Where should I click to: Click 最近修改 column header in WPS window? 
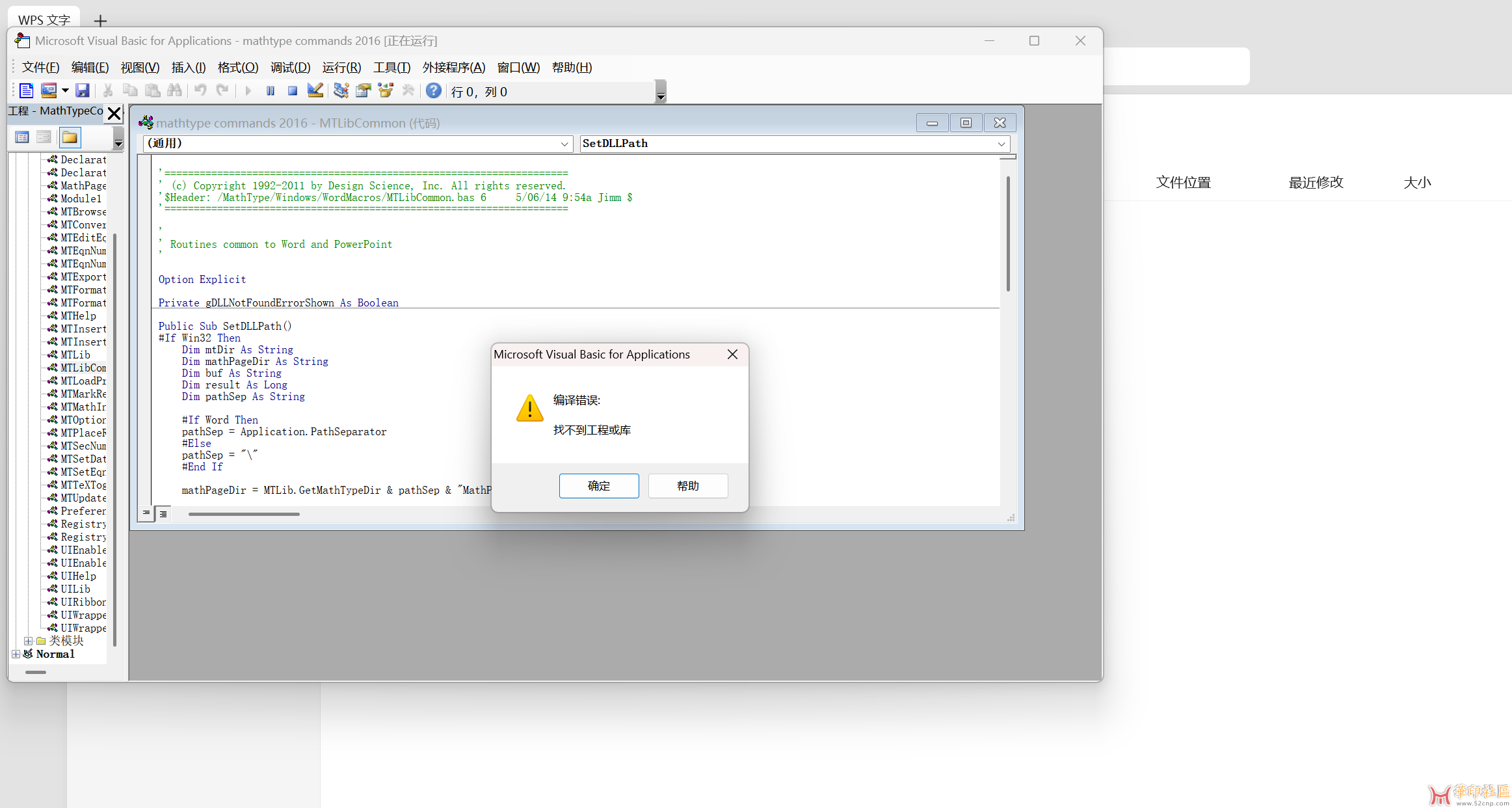tap(1316, 183)
